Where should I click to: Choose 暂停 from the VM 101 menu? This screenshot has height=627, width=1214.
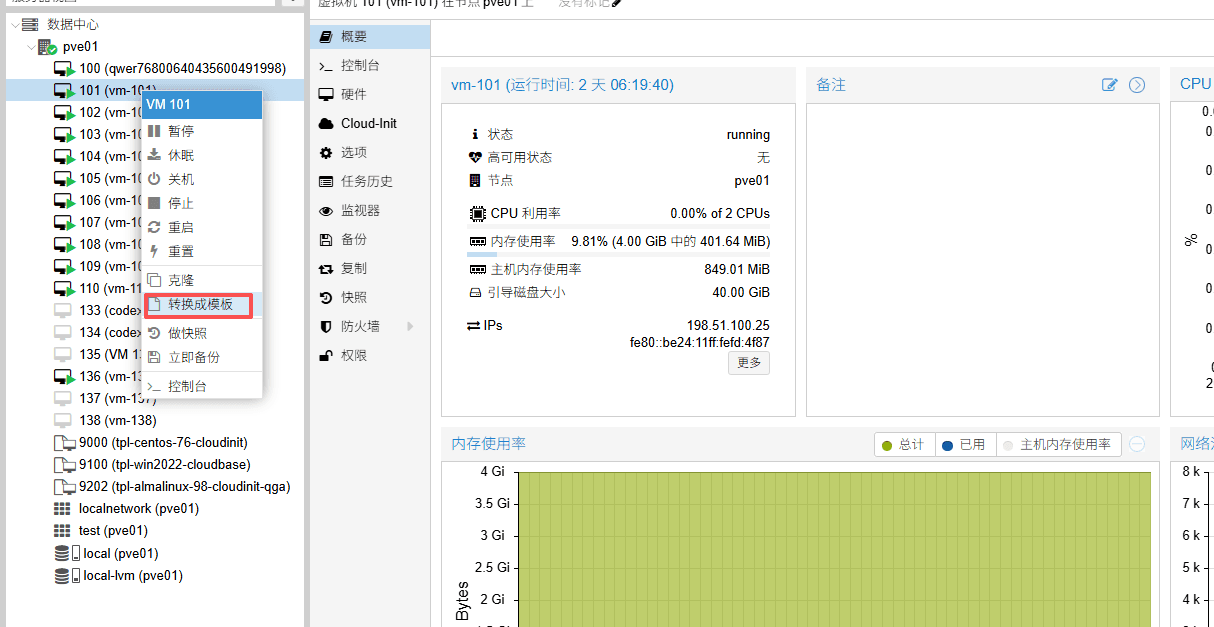(x=201, y=131)
